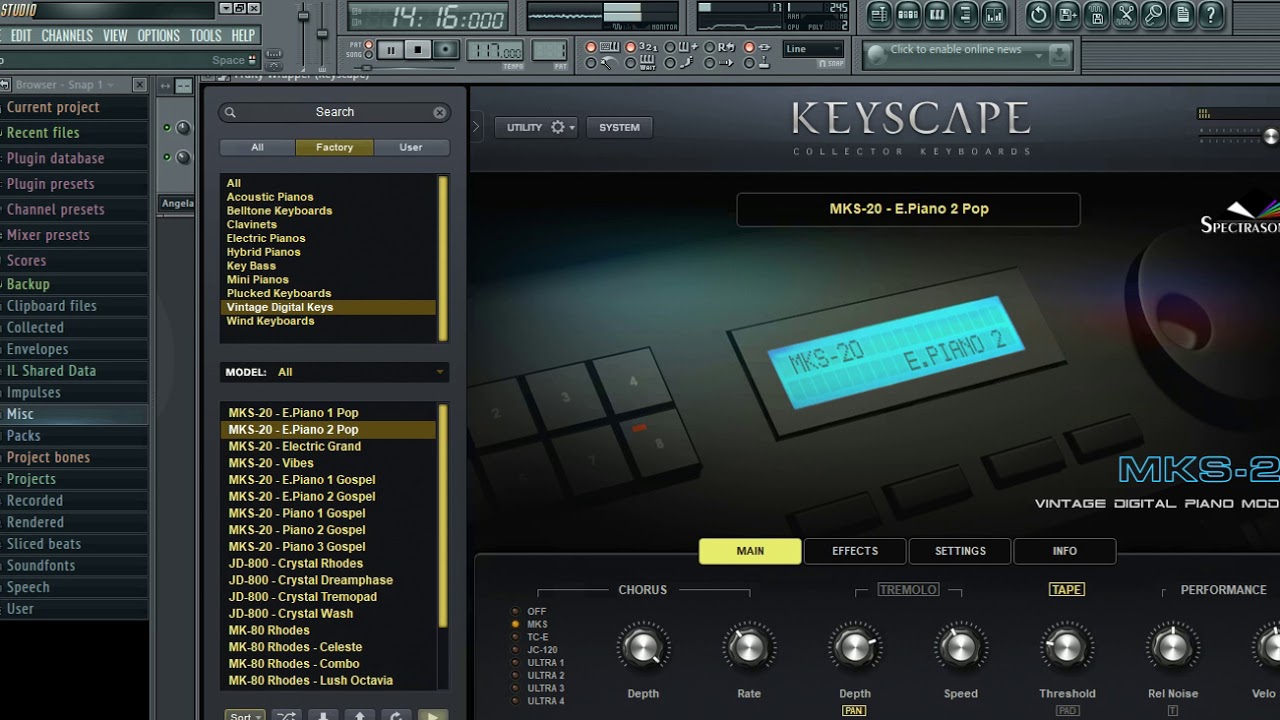Image resolution: width=1280 pixels, height=720 pixels.
Task: Select chorus type TC-E
Action: click(x=531, y=637)
